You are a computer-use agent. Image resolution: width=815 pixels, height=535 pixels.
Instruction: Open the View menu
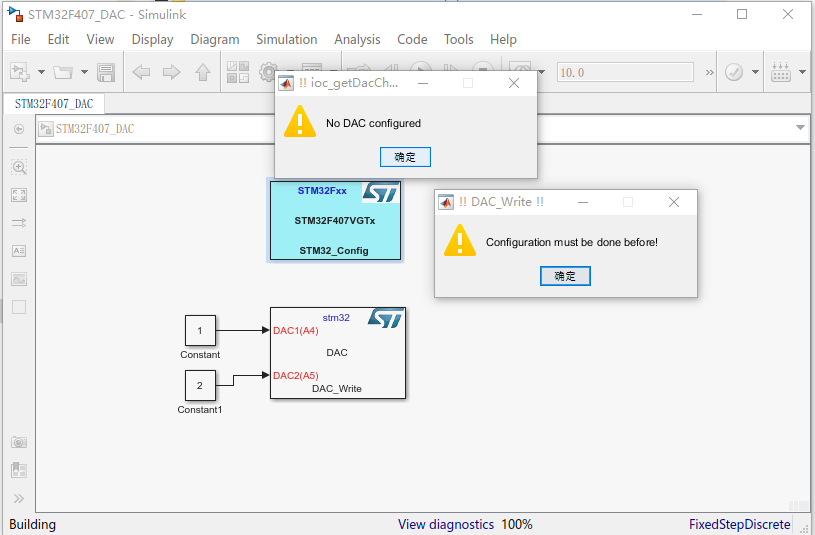100,40
